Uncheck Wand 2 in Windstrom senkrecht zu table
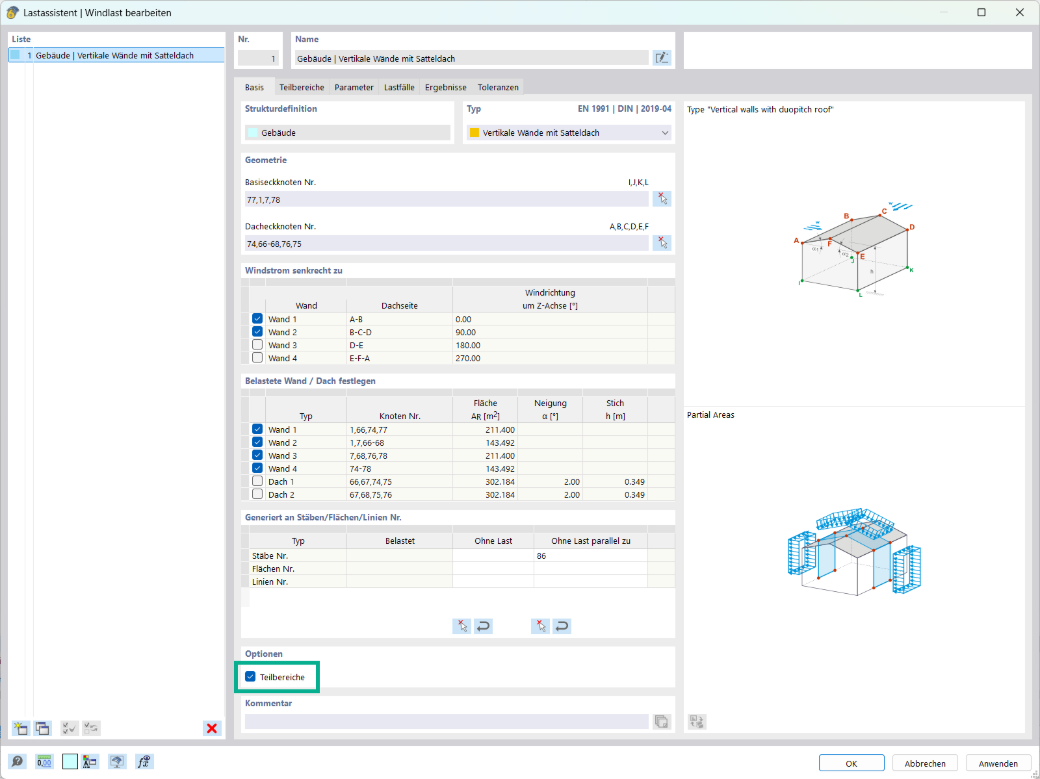Screen dimensions: 1040x779 coord(257,332)
